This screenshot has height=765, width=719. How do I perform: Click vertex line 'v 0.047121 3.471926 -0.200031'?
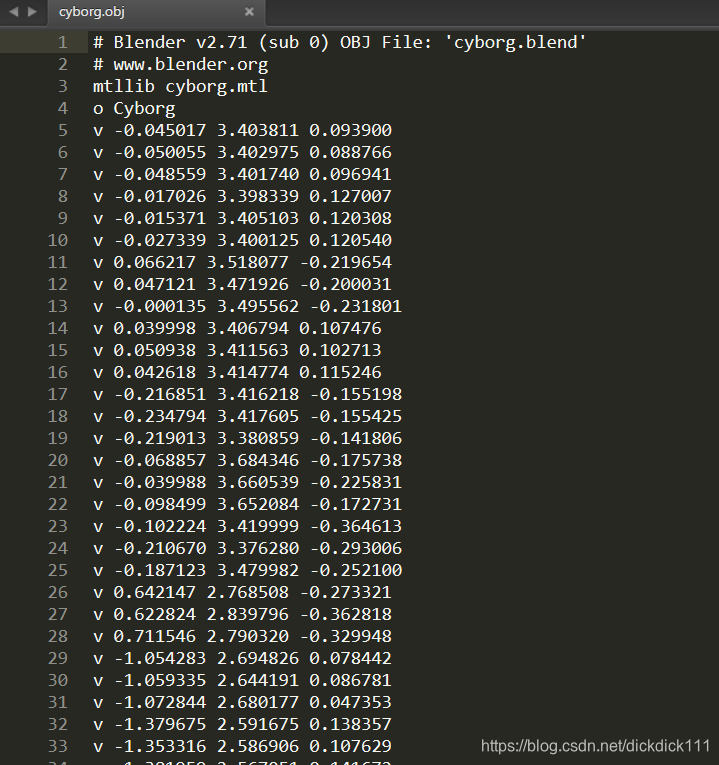point(242,284)
